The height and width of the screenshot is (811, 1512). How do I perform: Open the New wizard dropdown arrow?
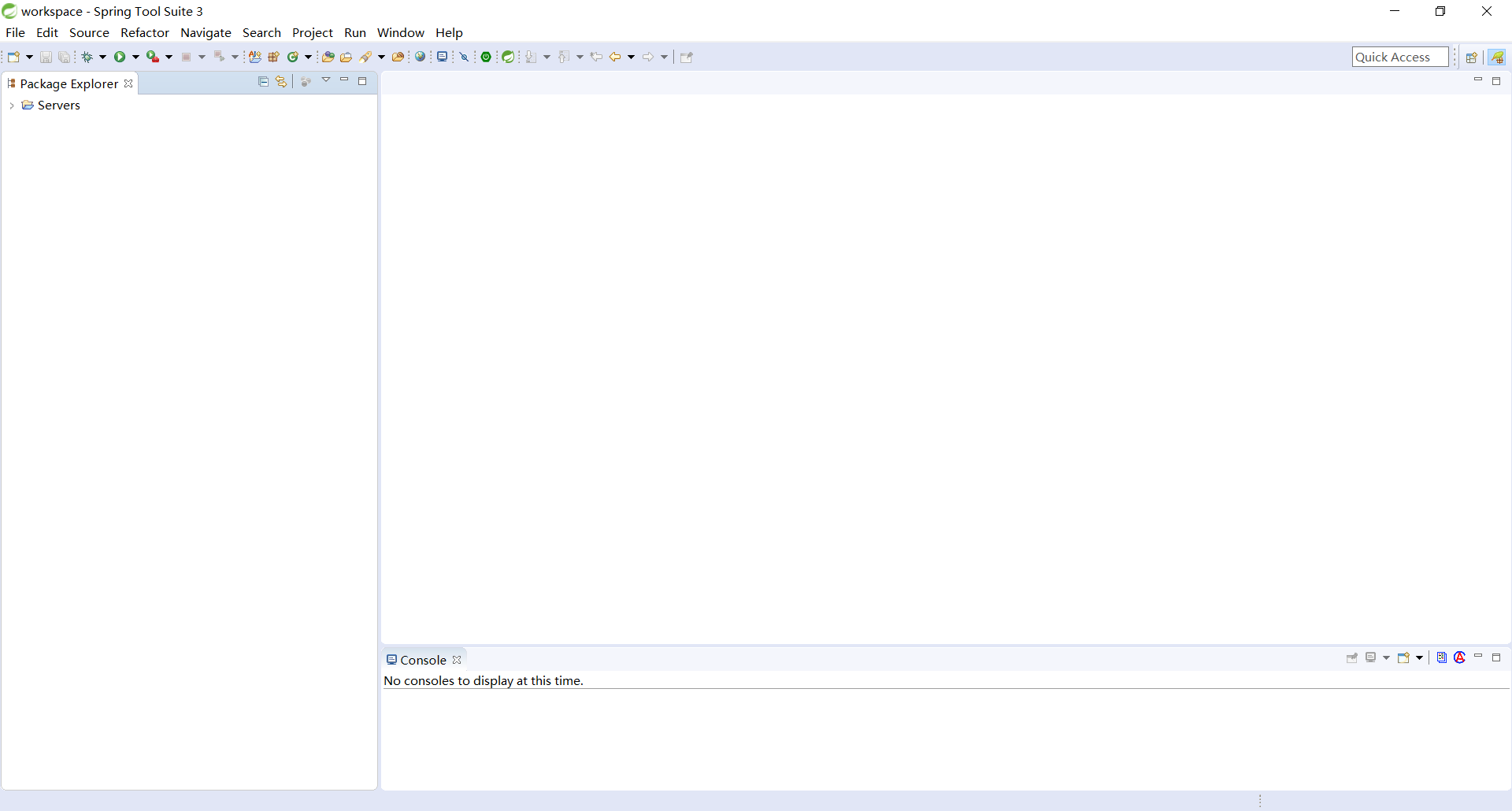click(x=29, y=57)
